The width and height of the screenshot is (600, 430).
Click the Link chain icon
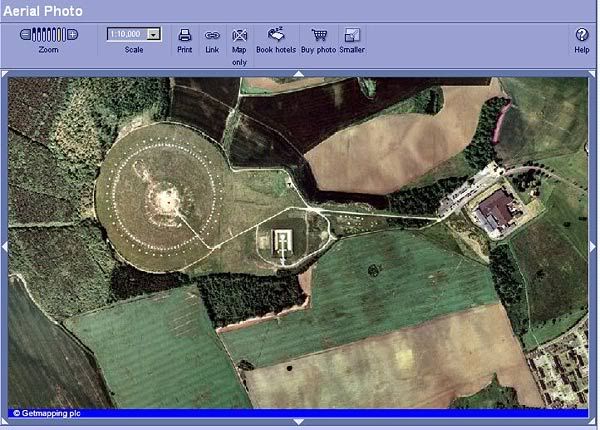pos(212,35)
